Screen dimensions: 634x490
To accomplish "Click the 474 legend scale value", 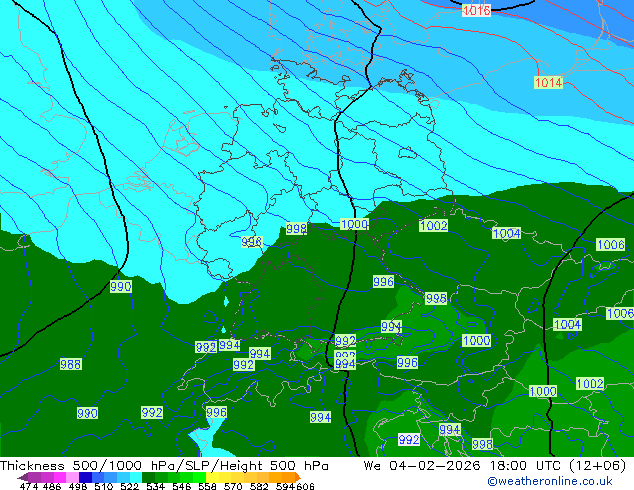I will pos(29,486).
